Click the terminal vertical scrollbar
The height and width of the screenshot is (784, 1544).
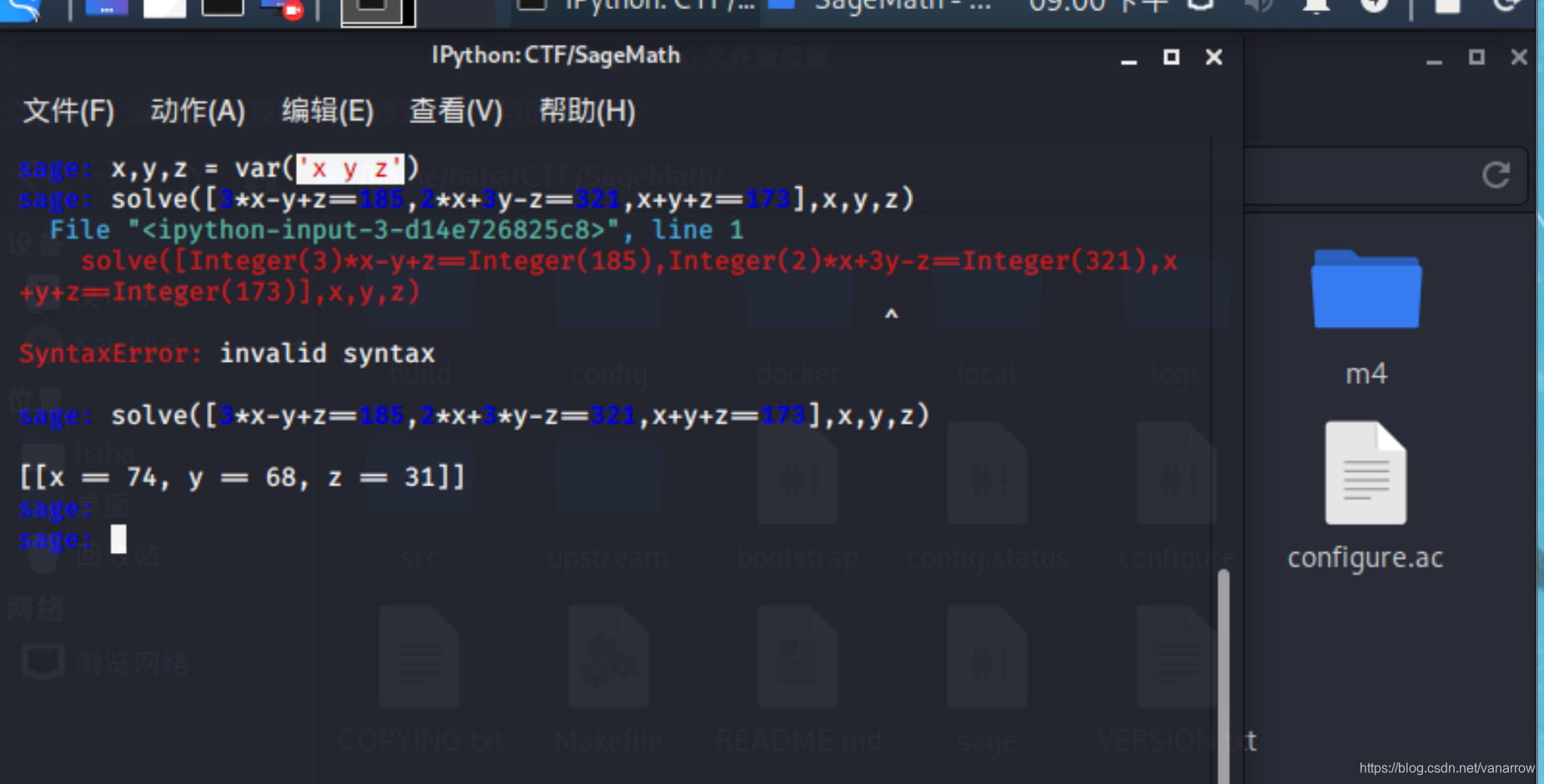click(1224, 676)
